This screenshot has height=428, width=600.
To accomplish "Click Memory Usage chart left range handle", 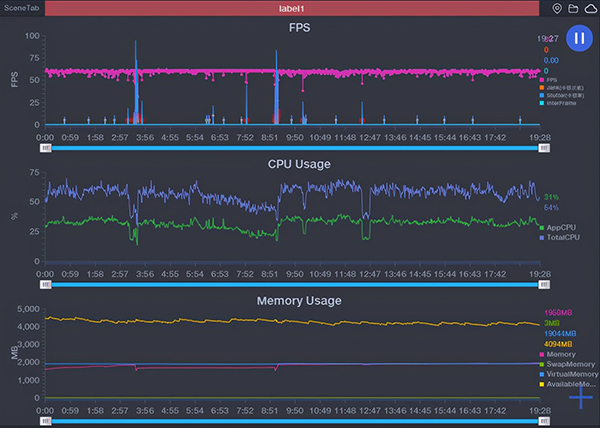I will coord(46,420).
